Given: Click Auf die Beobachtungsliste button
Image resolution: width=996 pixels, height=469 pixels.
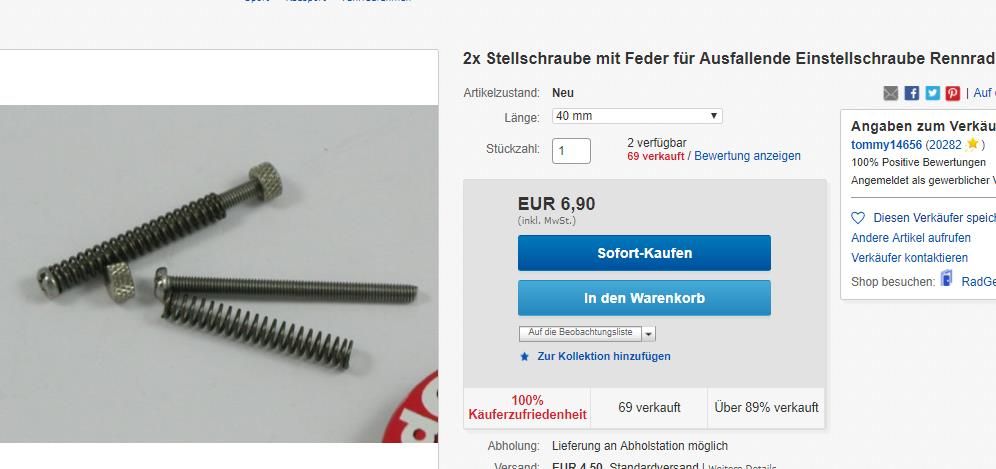Looking at the screenshot, I should [580, 334].
